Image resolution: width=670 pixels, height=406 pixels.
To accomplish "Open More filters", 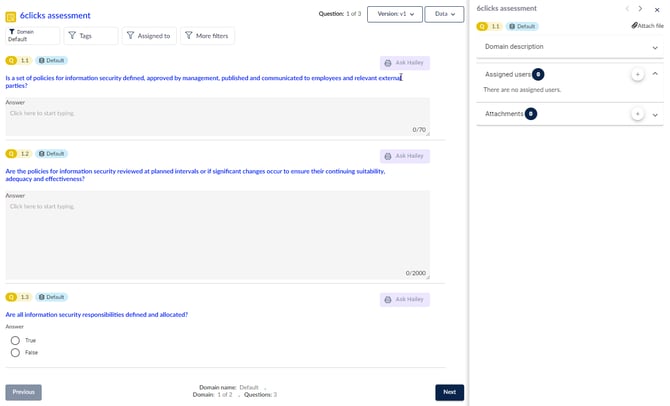I will [207, 36].
